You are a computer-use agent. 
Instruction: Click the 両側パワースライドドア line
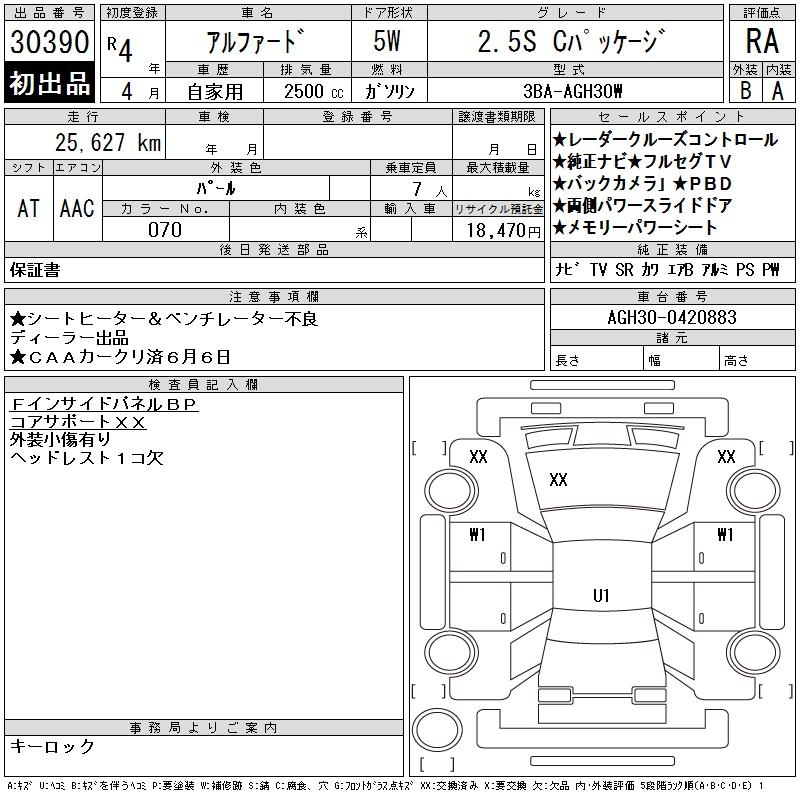(642, 206)
